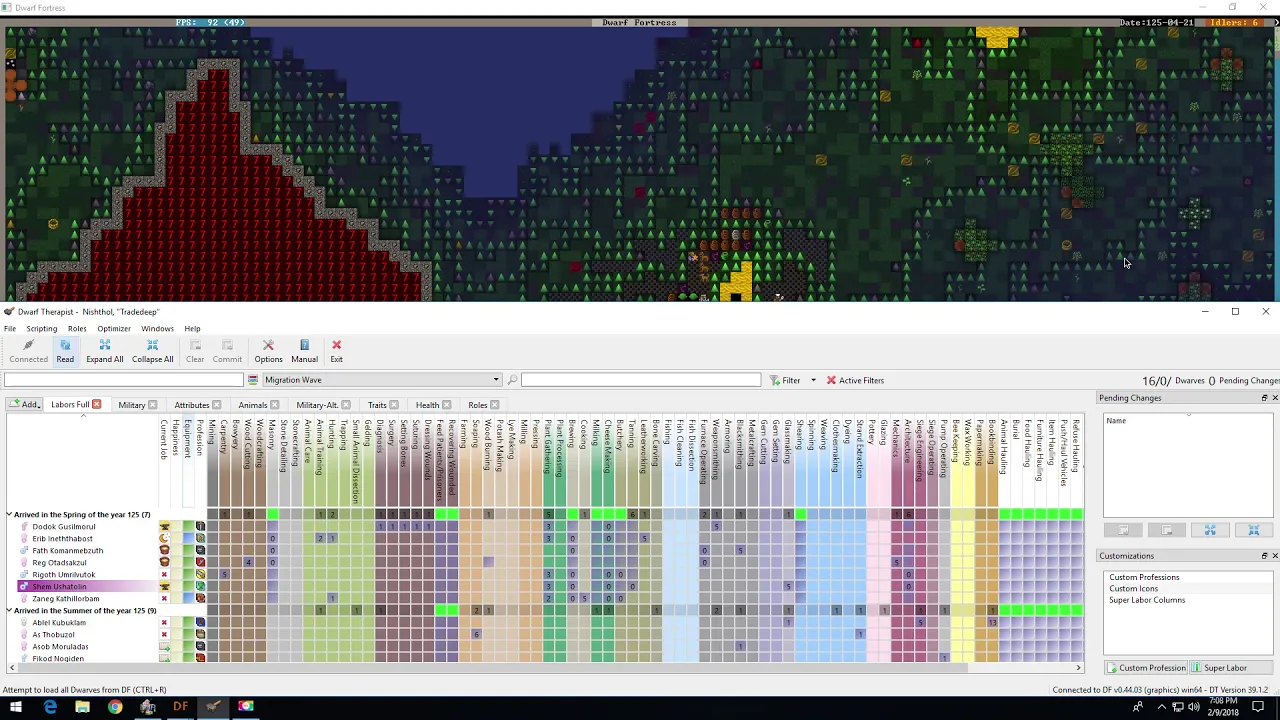Click the magnifier icon by the filter field

[x=512, y=380]
